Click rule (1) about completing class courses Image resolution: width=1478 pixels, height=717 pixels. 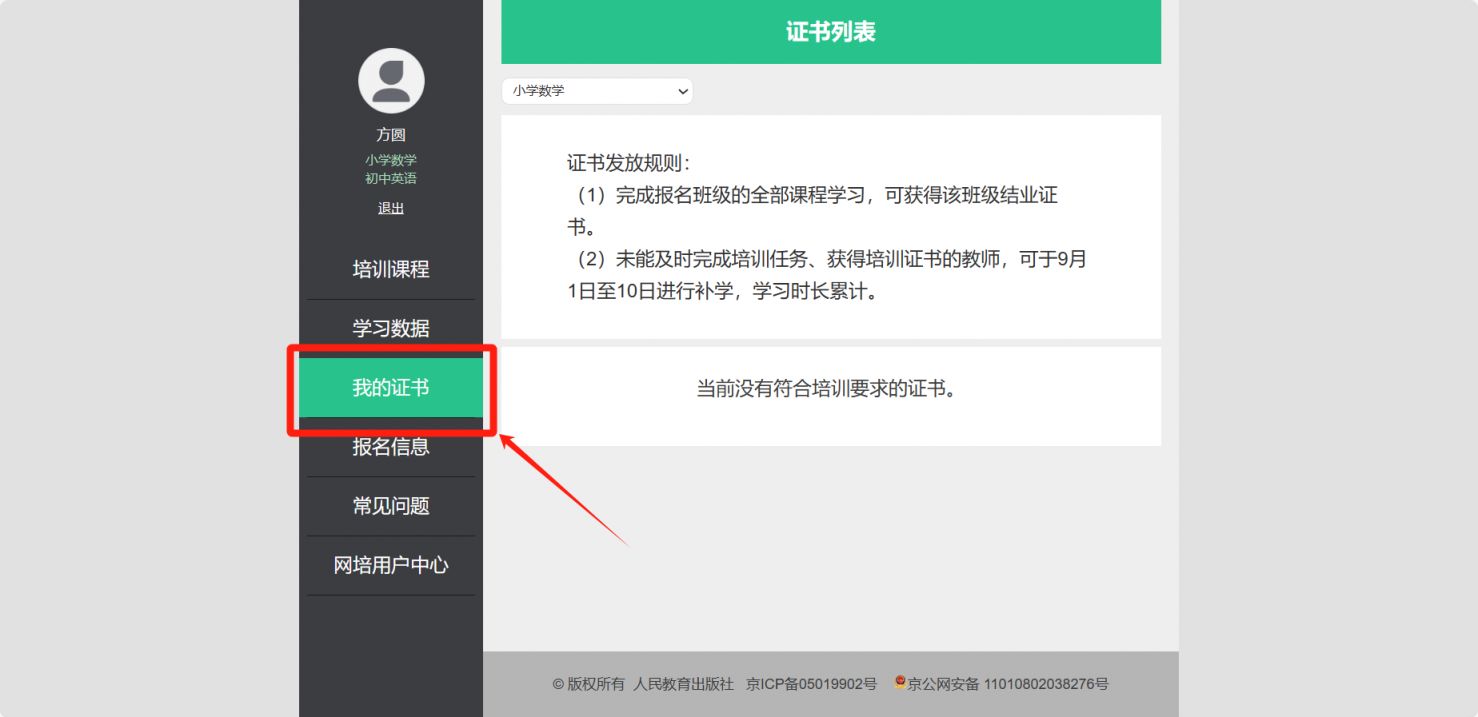[812, 212]
